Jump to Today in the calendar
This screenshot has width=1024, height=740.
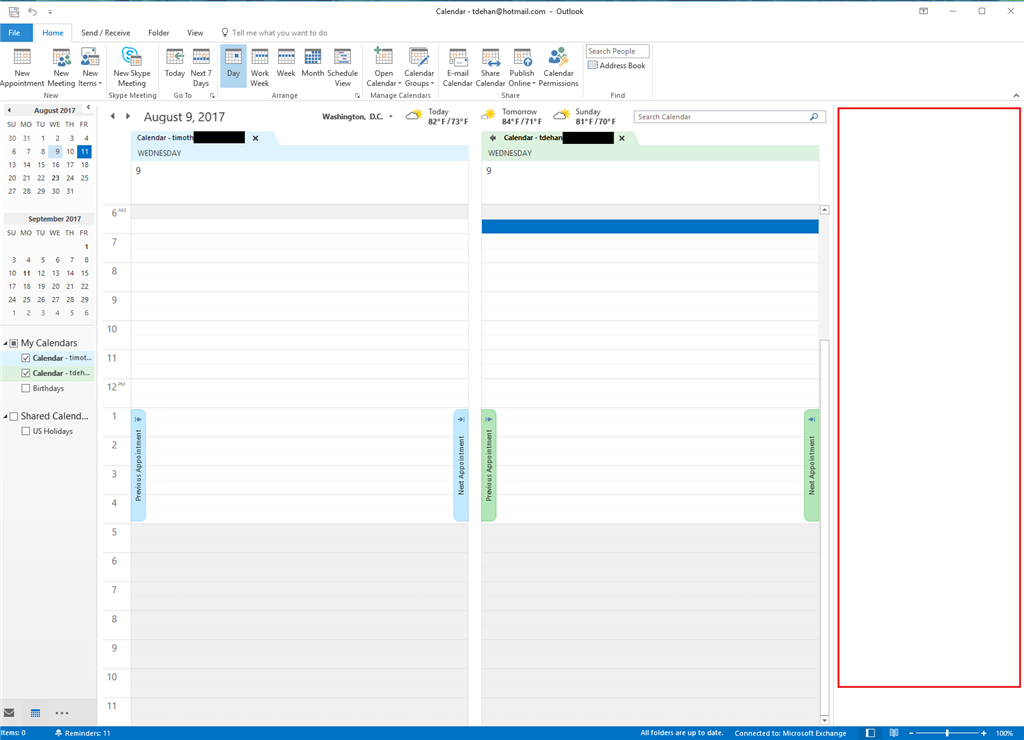click(x=174, y=66)
